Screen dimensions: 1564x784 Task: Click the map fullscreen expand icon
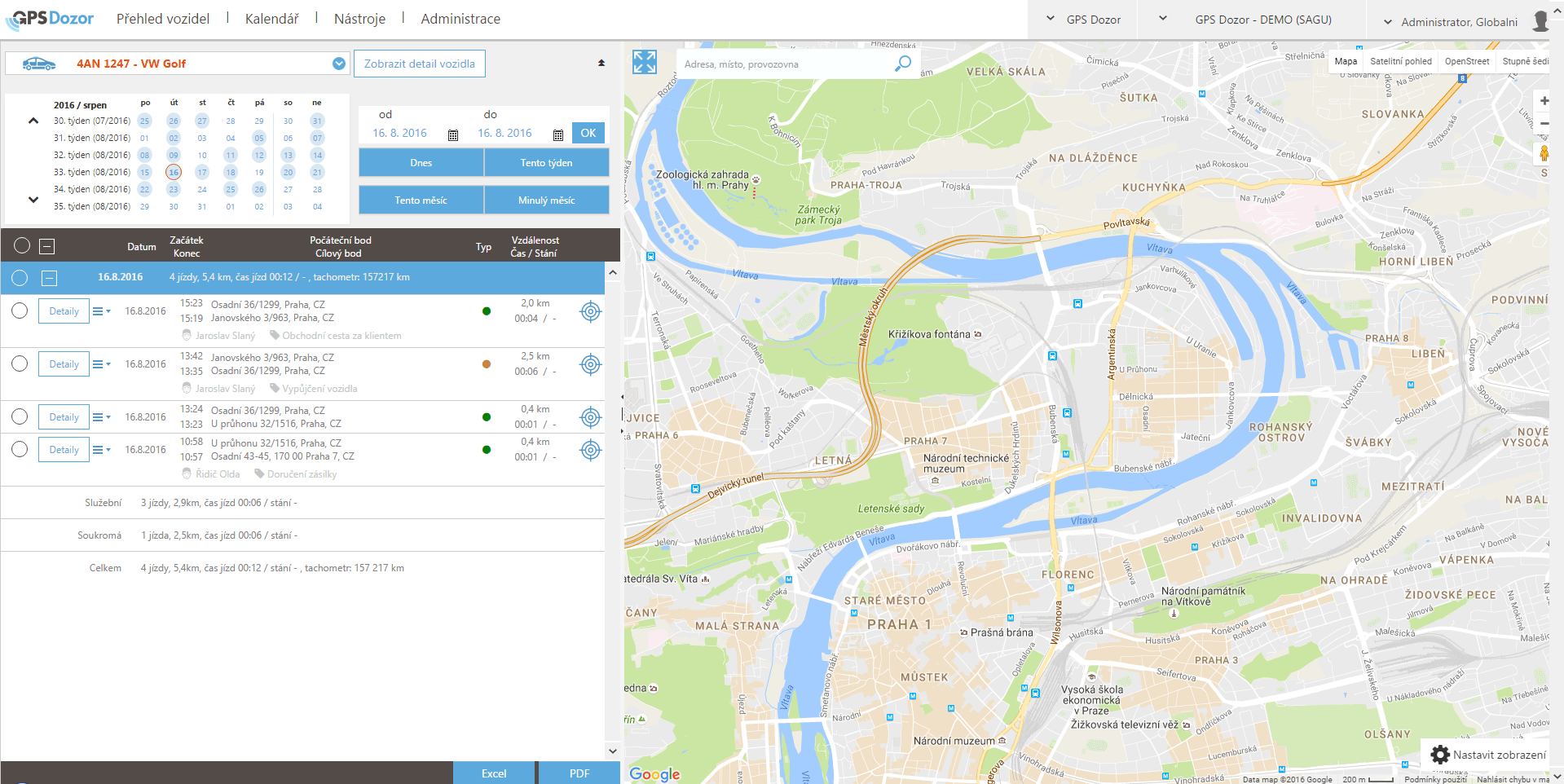pos(644,62)
